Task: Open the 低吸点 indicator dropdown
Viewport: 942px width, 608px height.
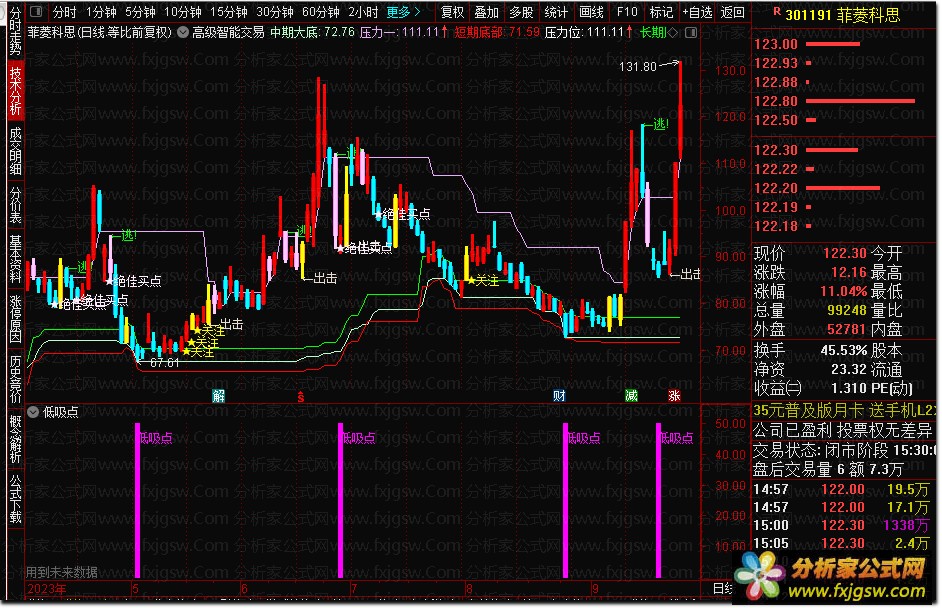Action: pos(33,412)
